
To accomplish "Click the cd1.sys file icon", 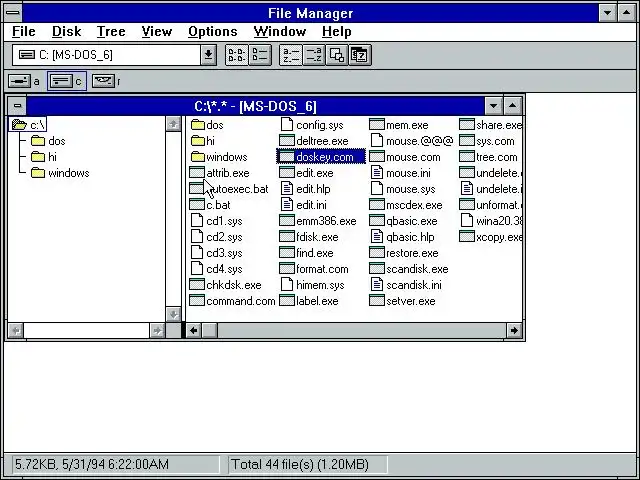I will pos(197,221).
